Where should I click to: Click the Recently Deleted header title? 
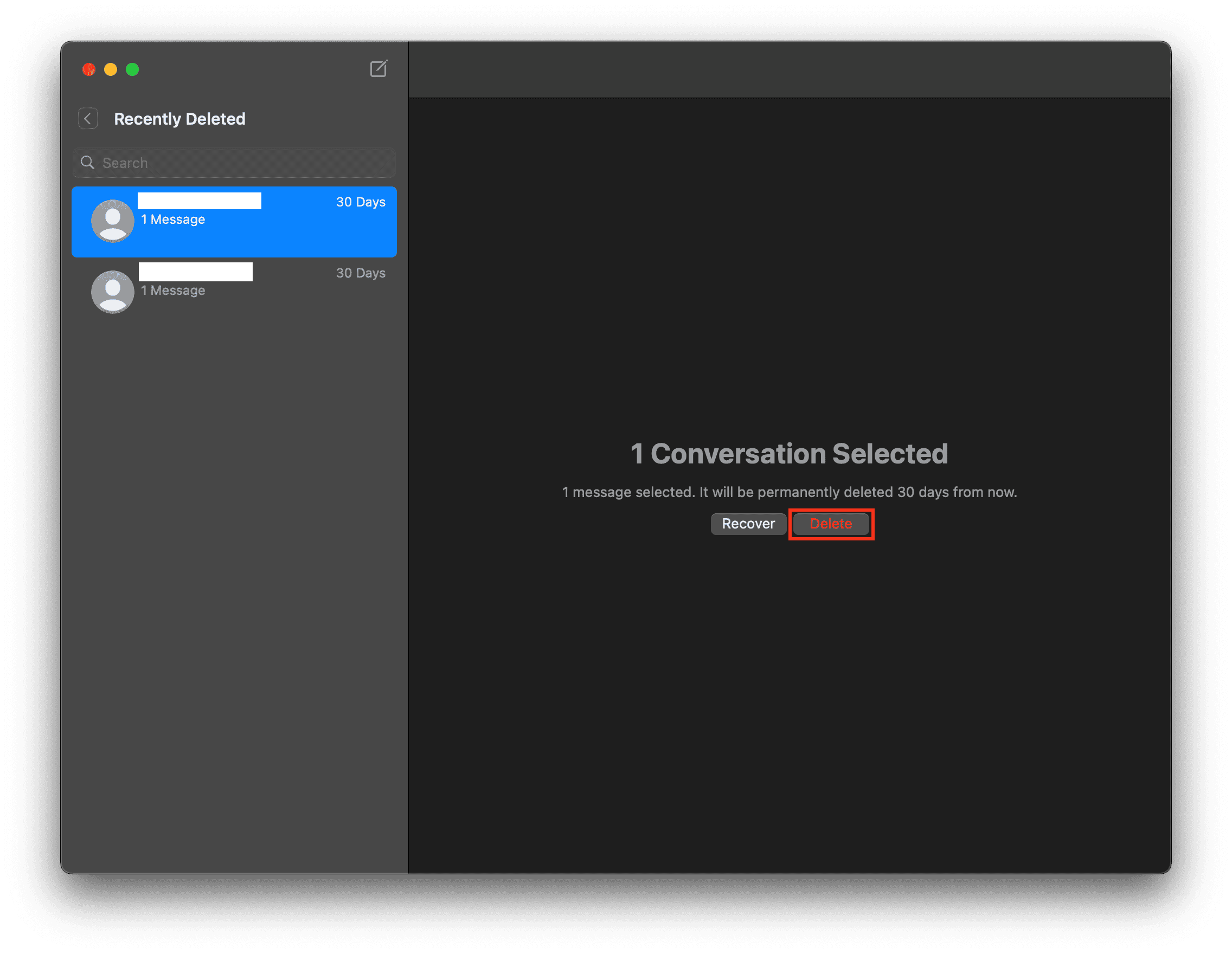pos(179,119)
